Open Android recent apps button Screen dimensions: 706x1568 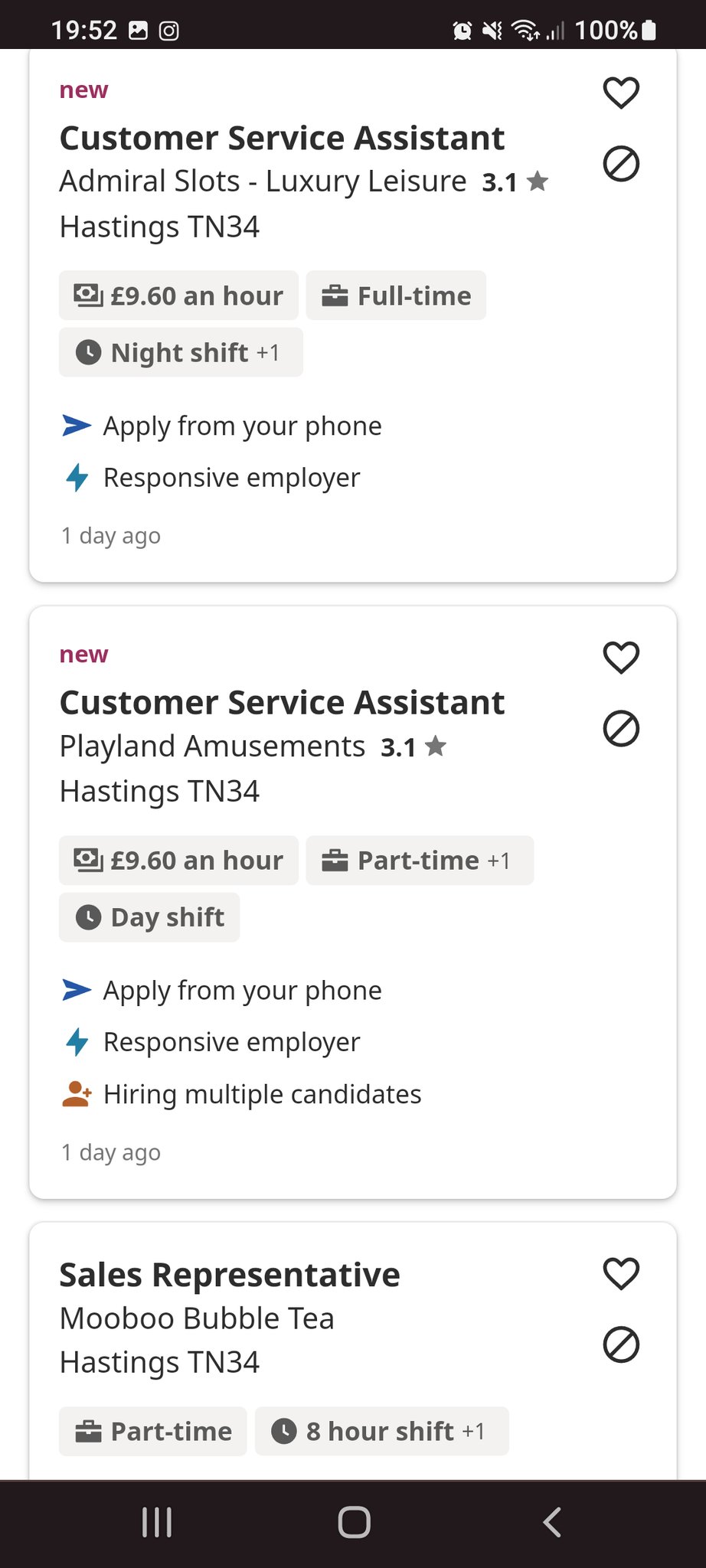[x=157, y=1522]
